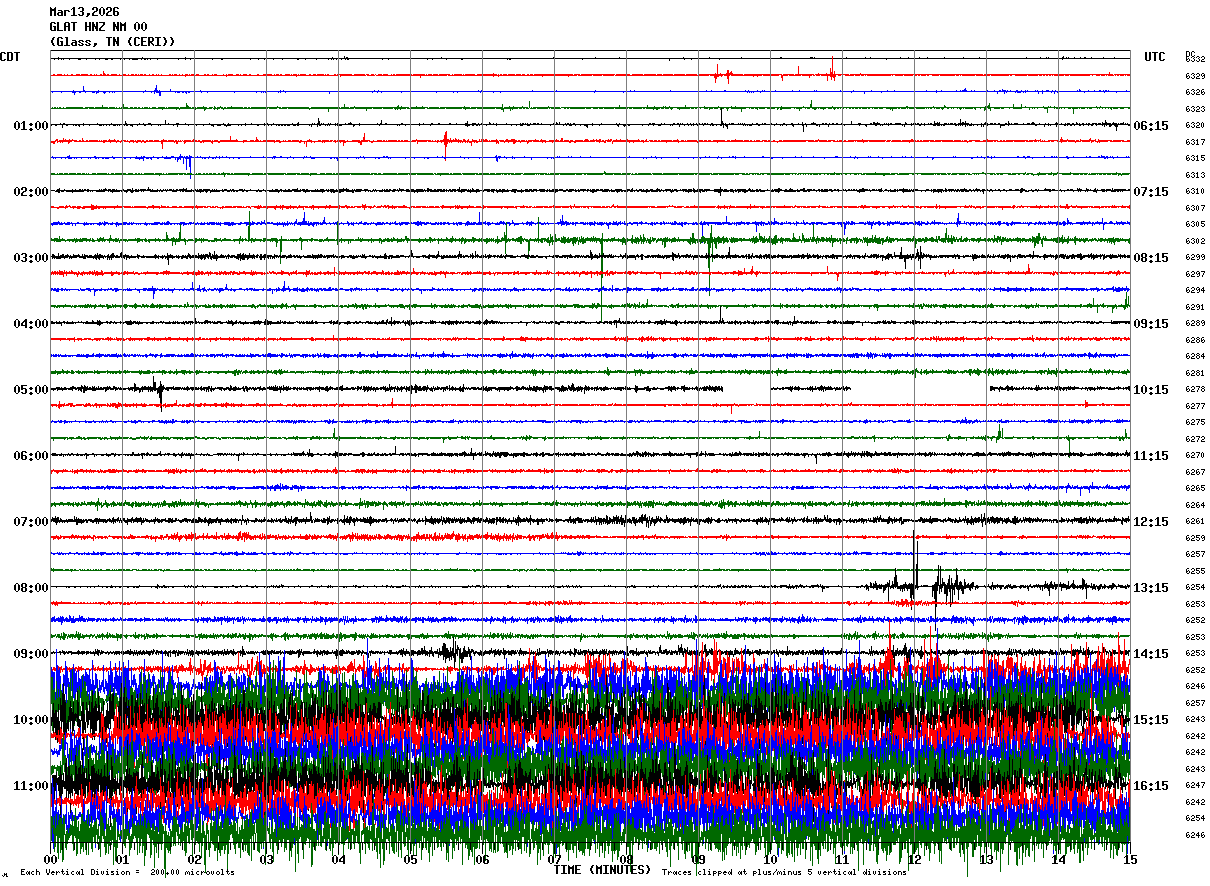1210x886 pixels.
Task: Click minute "03" on the time axis
Action: click(266, 860)
